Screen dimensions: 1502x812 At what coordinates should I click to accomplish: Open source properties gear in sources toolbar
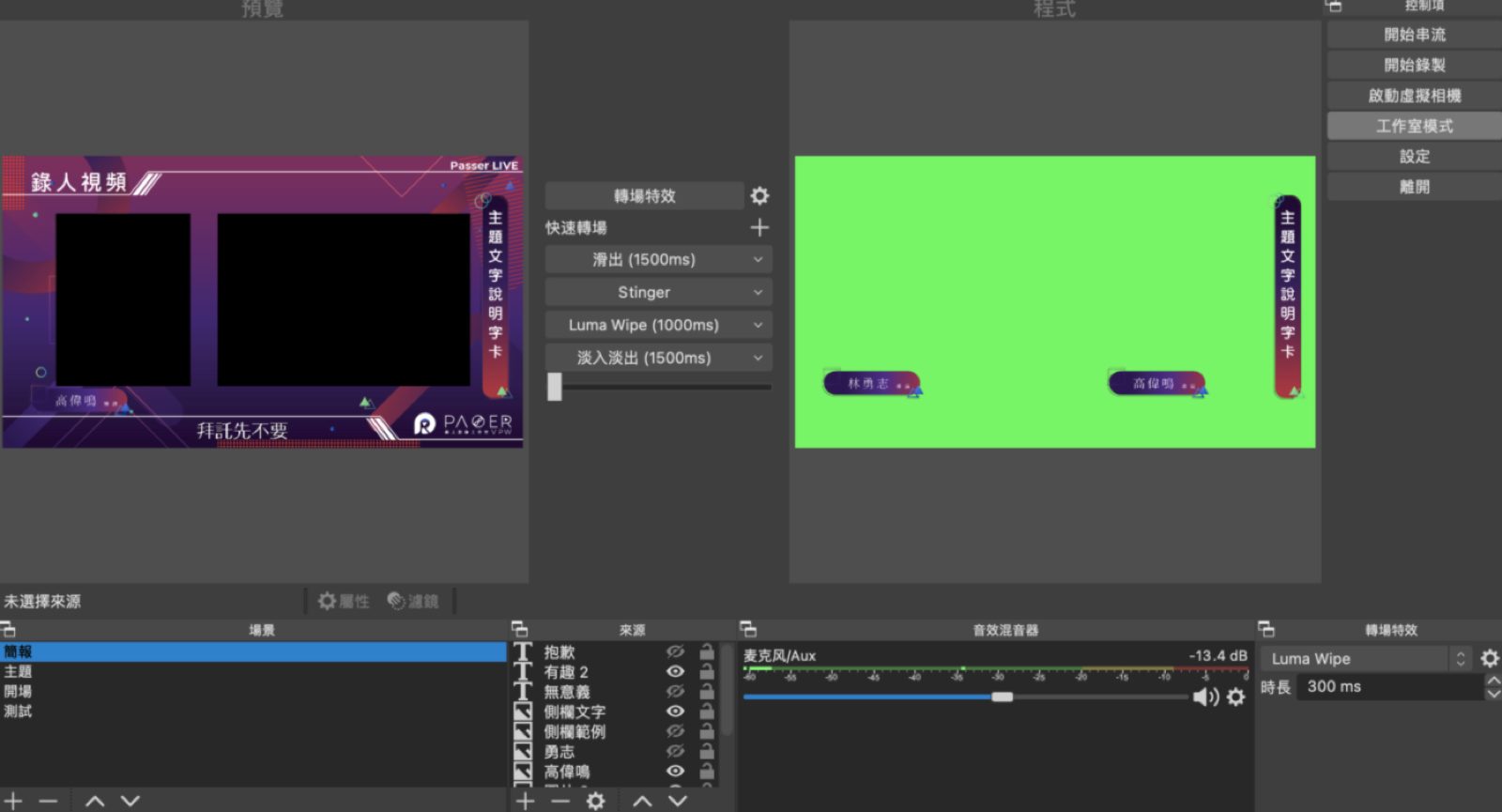pos(595,801)
